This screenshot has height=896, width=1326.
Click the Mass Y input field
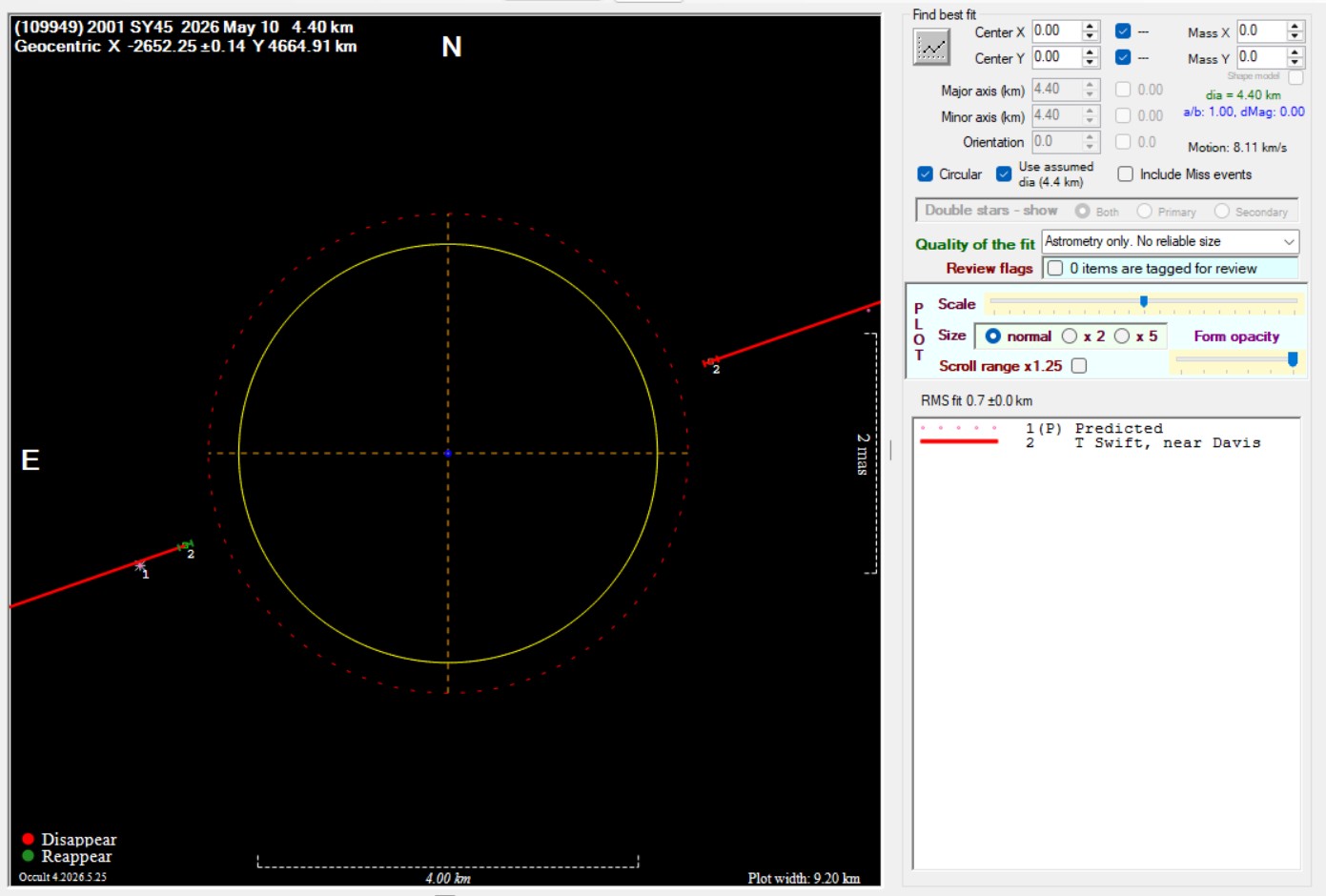click(1261, 57)
